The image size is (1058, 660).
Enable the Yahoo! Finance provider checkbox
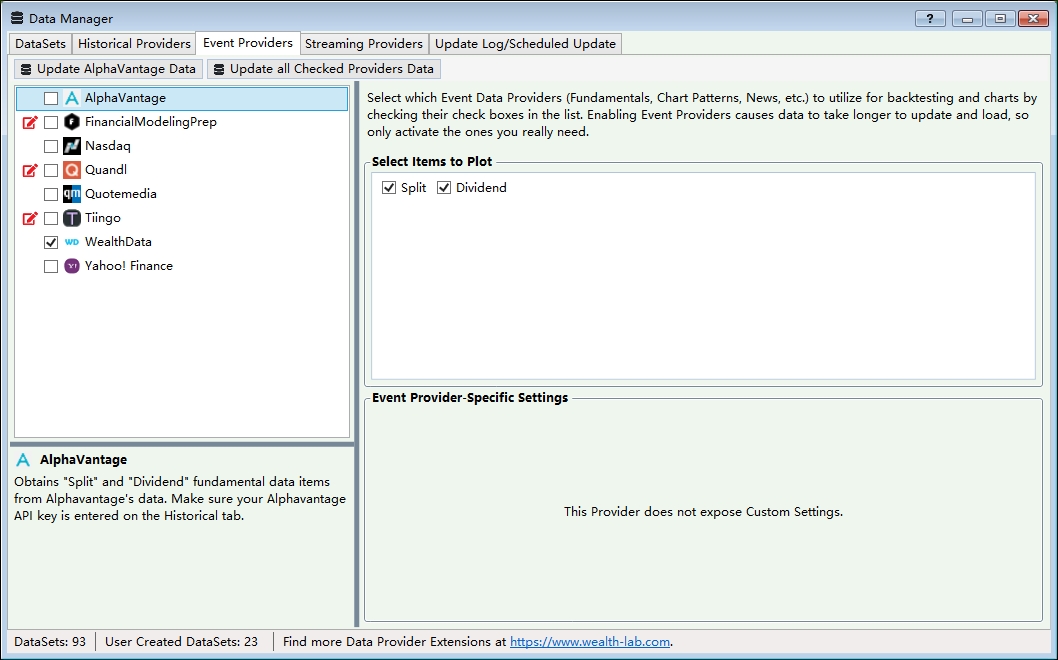point(51,267)
